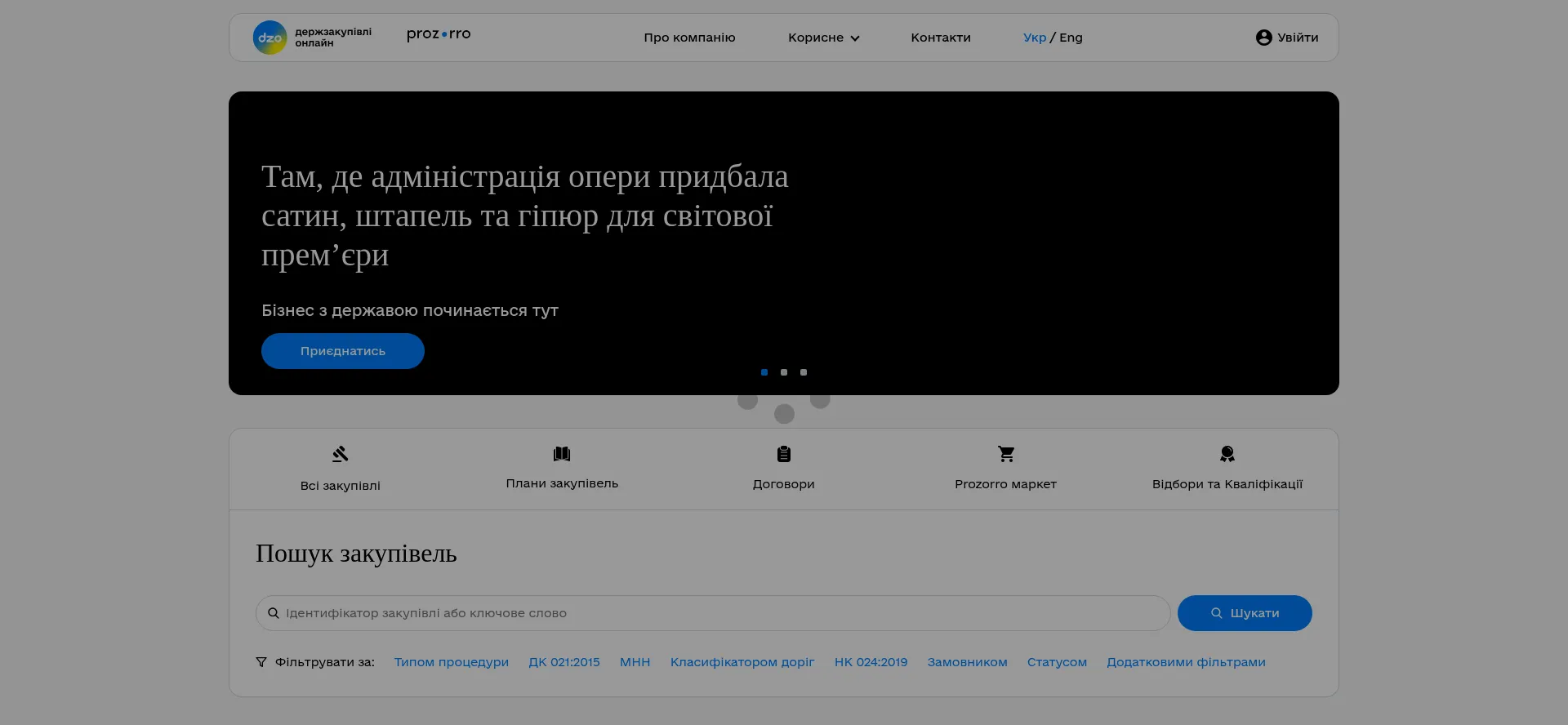Click the Prozorro маркет cart icon
Screen dimensions: 1568x725
(1006, 454)
